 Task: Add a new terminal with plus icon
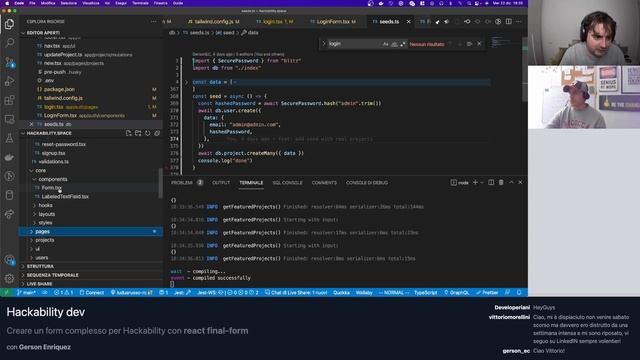click(475, 182)
